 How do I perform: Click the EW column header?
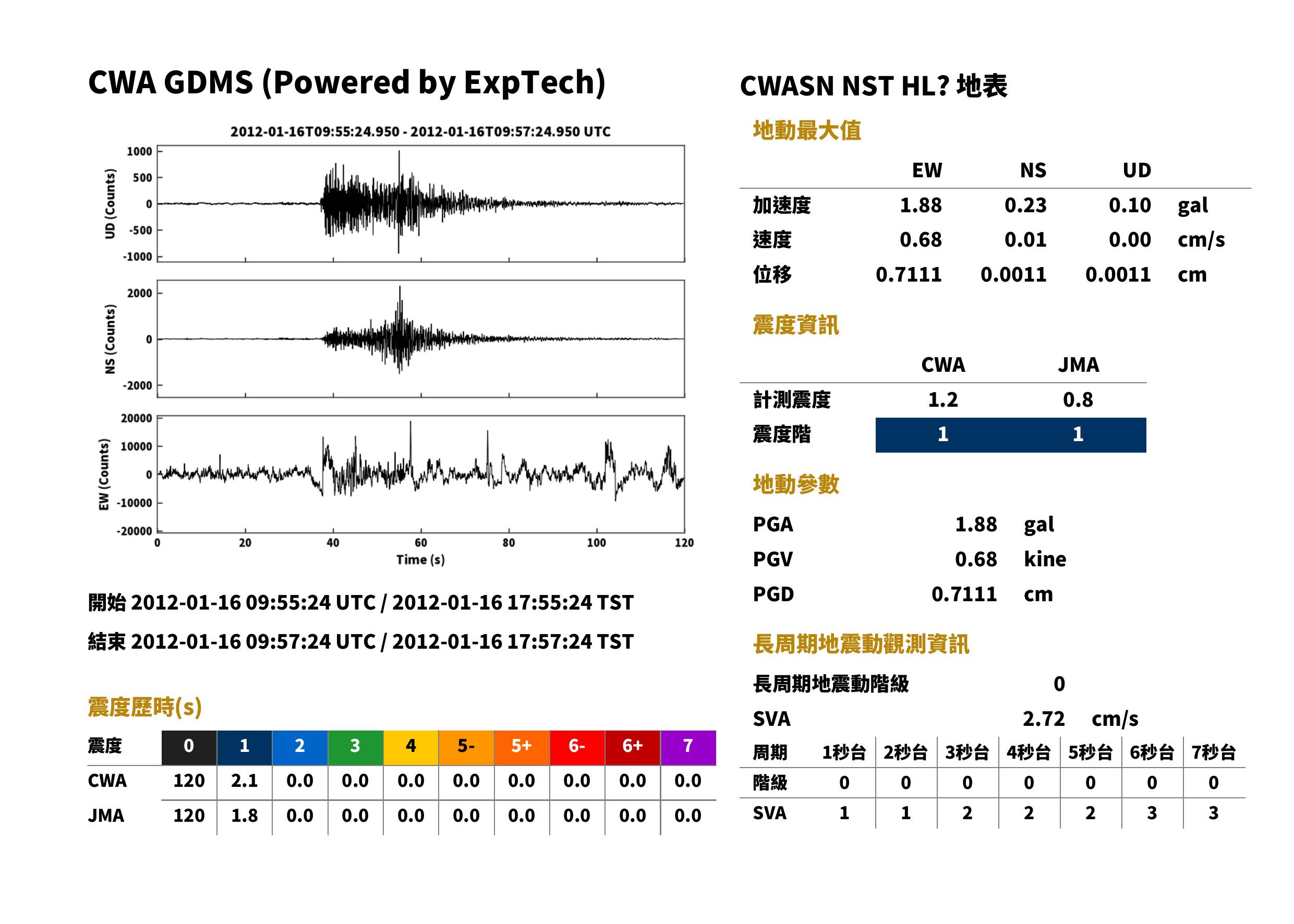tap(927, 171)
